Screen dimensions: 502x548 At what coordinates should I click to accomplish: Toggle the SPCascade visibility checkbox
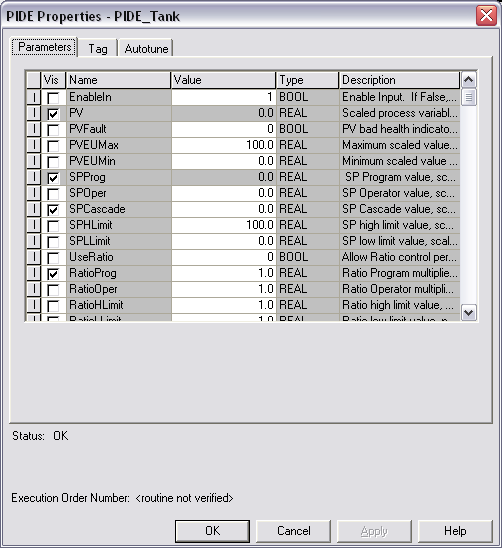pos(53,210)
